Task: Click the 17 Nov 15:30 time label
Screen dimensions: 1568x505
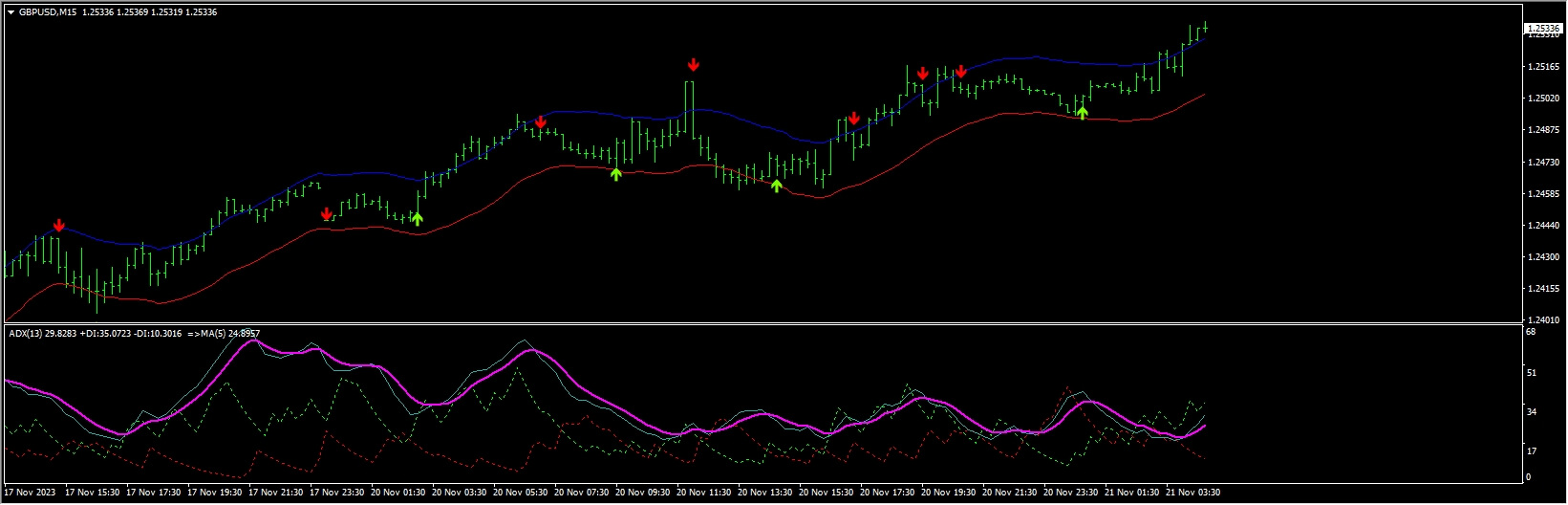Action: click(x=92, y=493)
